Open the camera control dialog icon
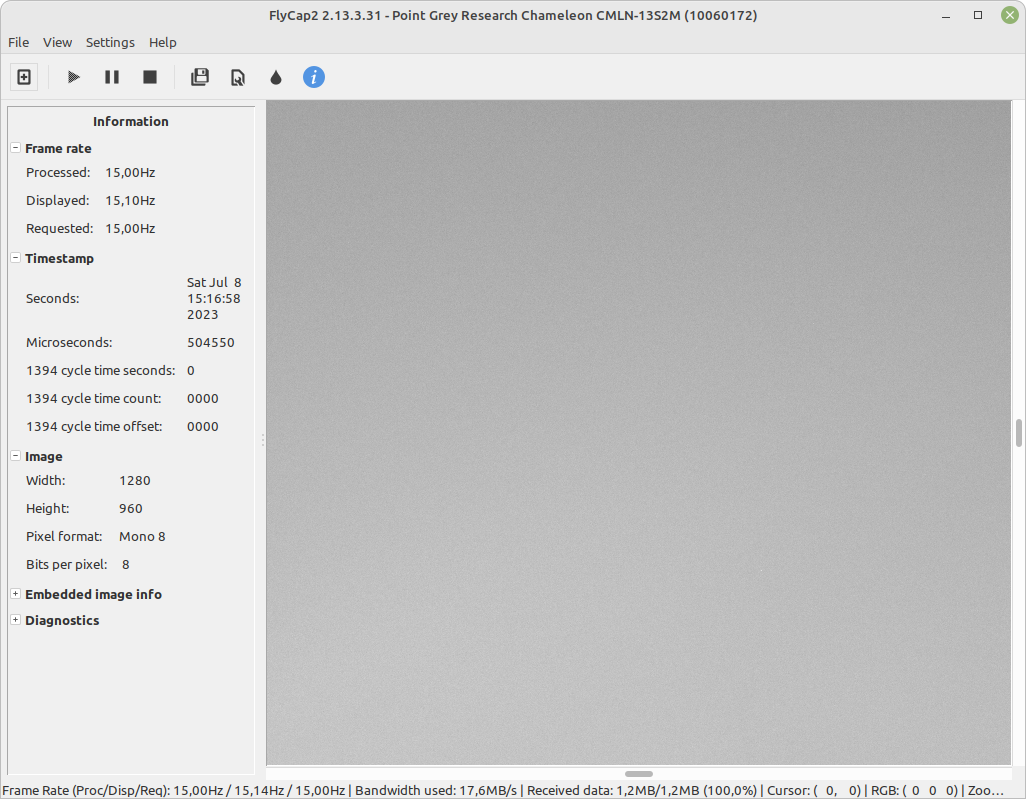1026x799 pixels. click(x=237, y=76)
